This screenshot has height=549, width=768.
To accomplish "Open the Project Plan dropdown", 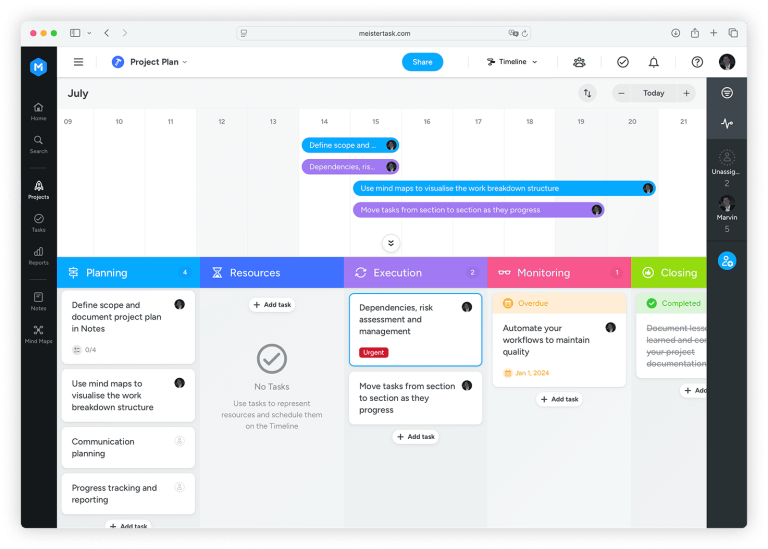I will [150, 62].
